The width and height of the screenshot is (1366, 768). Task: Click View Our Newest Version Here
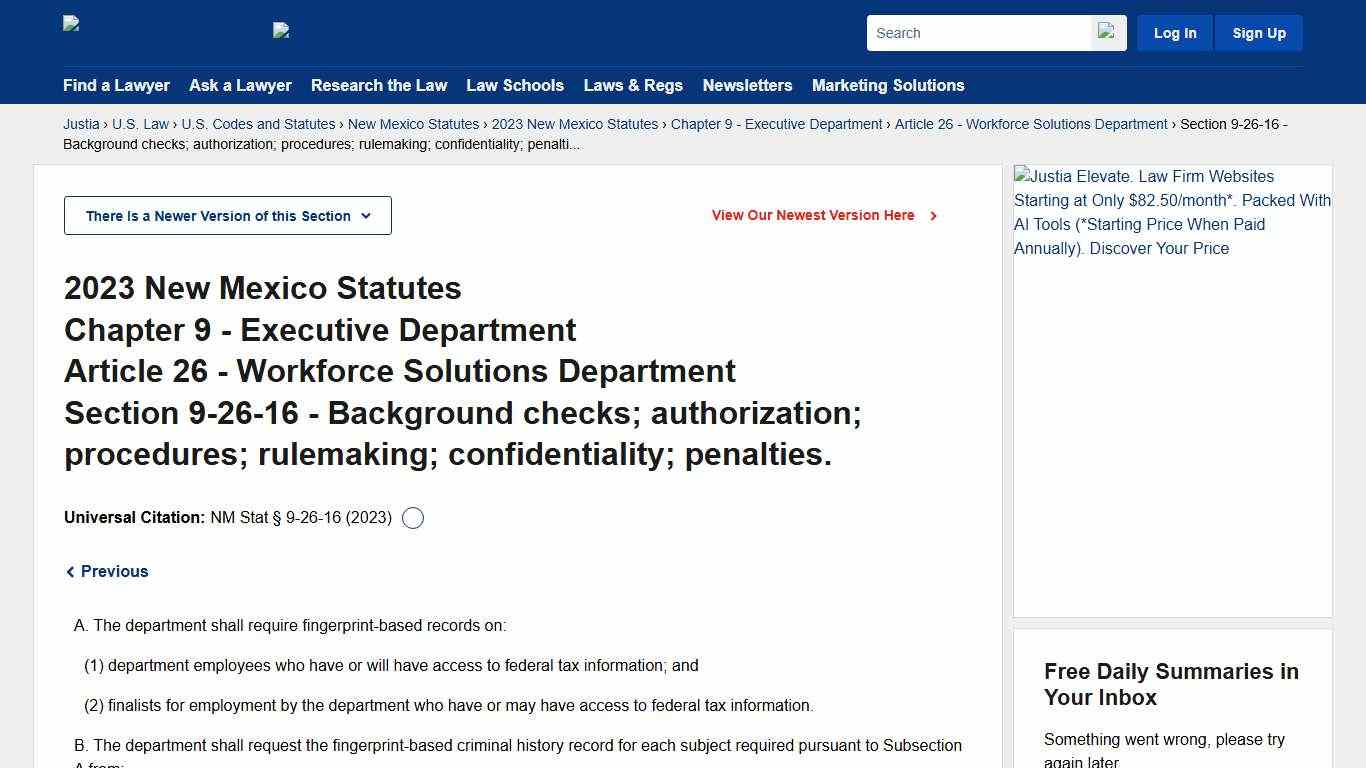813,215
